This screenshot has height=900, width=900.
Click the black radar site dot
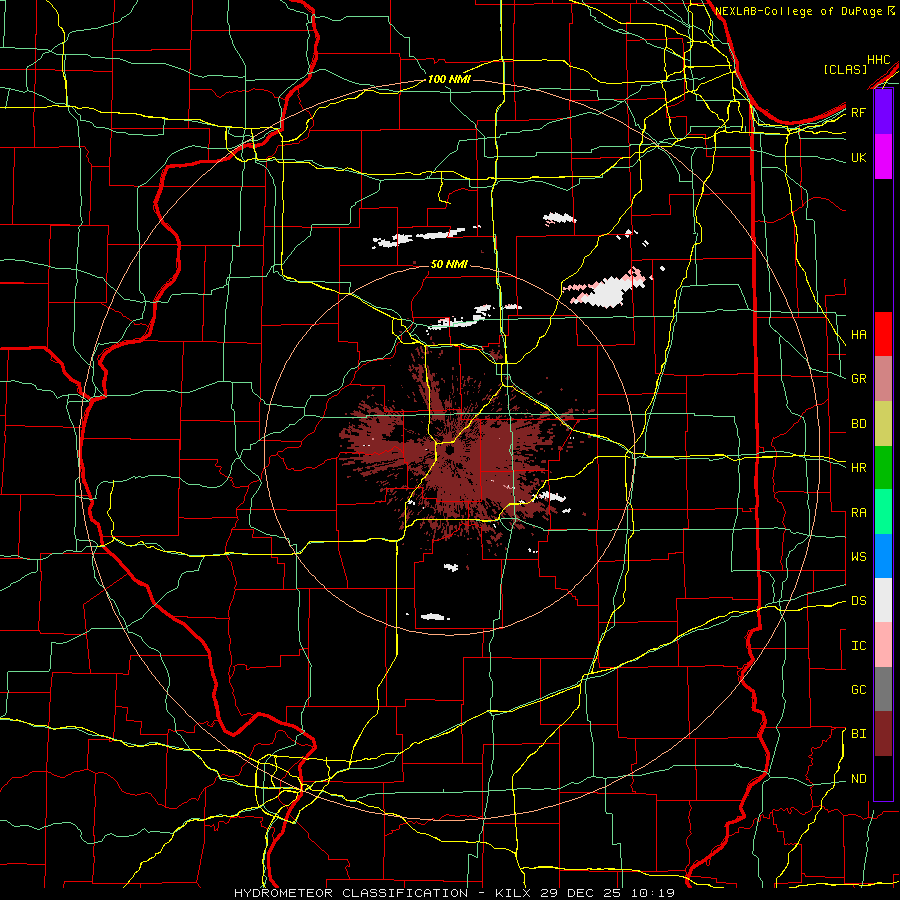(449, 451)
